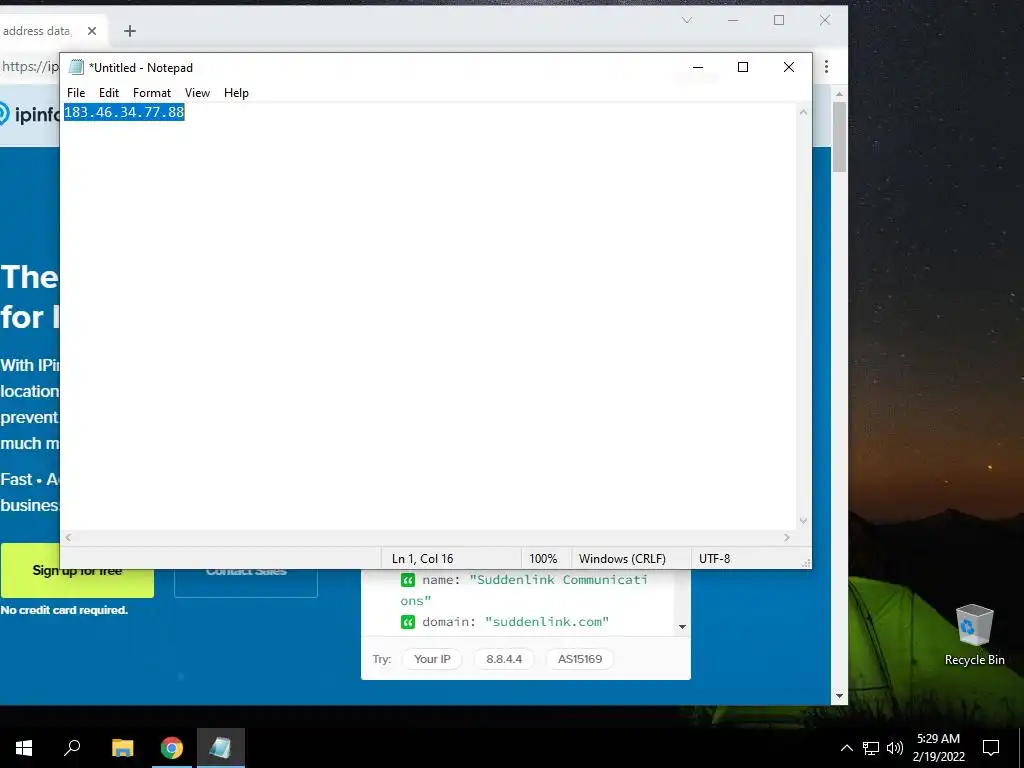This screenshot has height=768, width=1024.
Task: Click the Chrome page scrollbar thumb
Action: [840, 137]
